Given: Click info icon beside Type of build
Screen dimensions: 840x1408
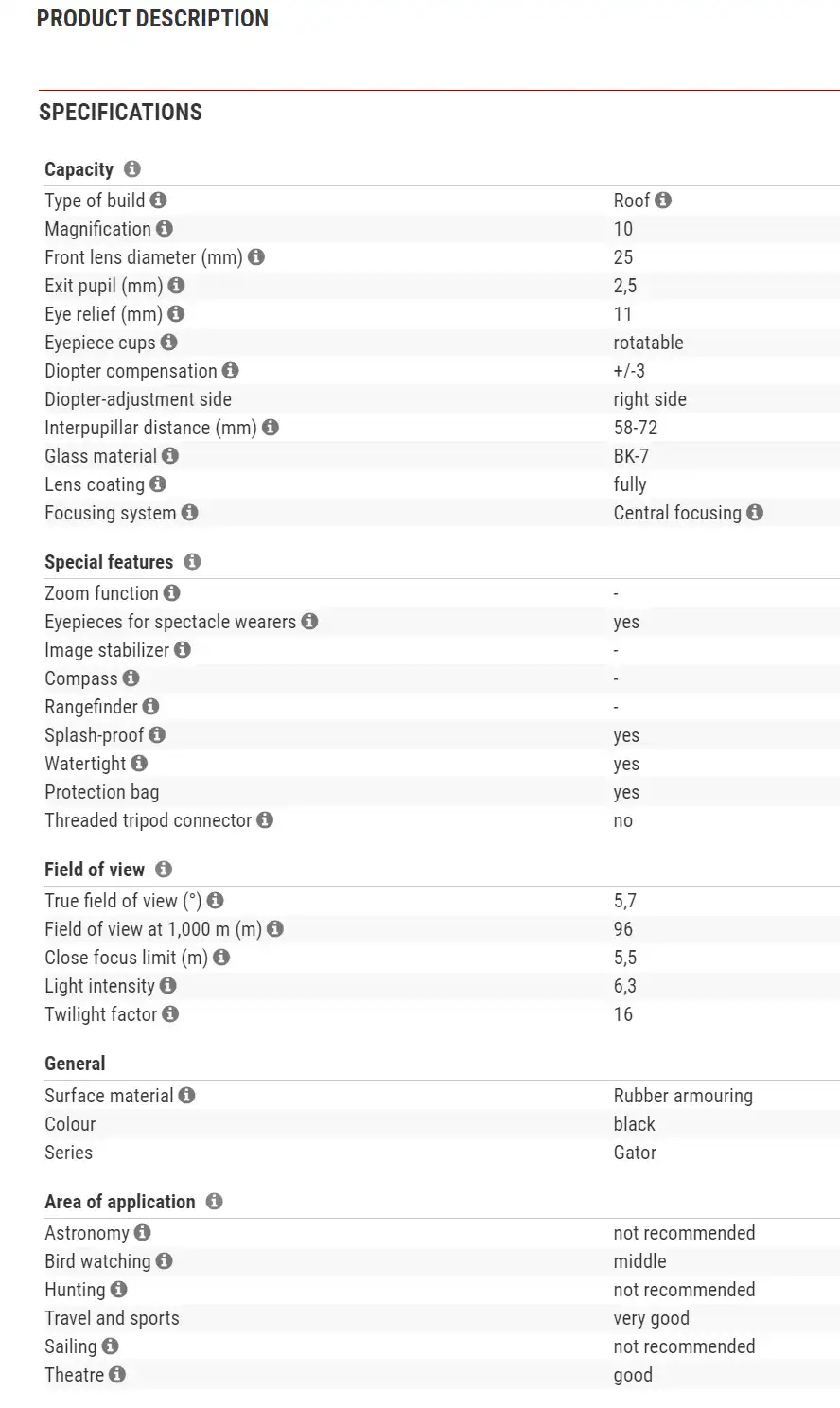Looking at the screenshot, I should click(158, 201).
